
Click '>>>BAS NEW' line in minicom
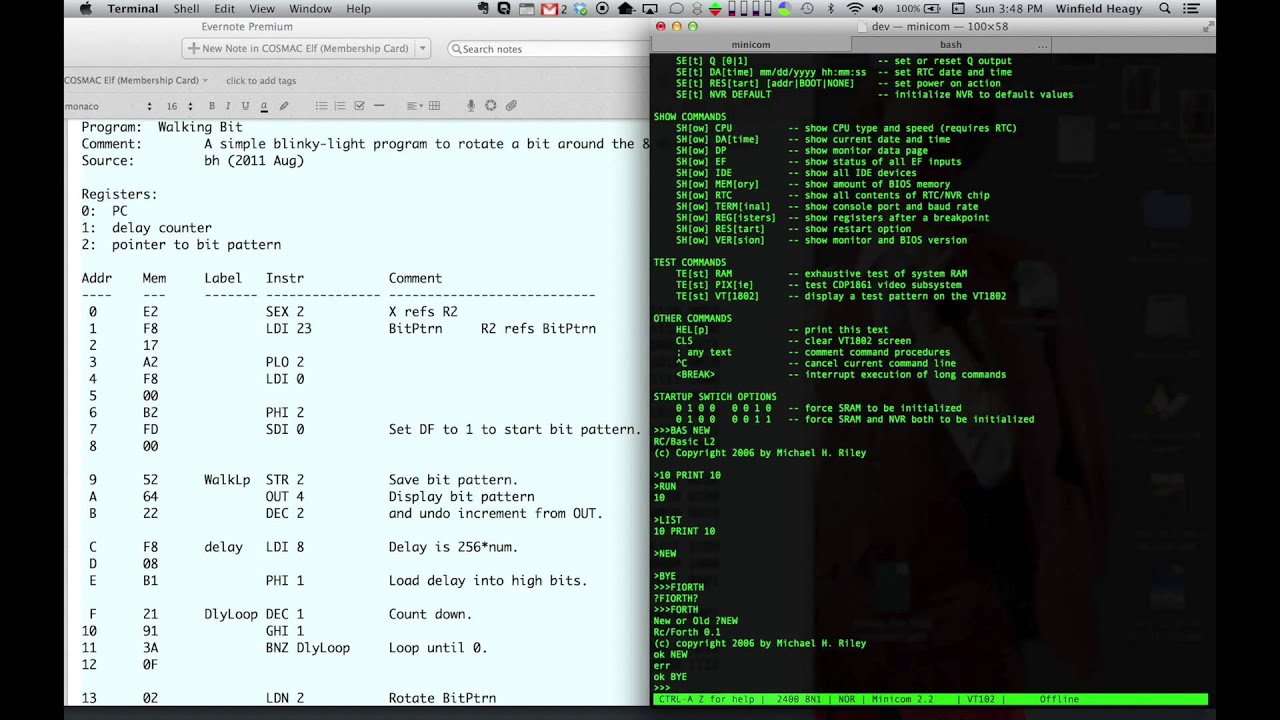(682, 430)
